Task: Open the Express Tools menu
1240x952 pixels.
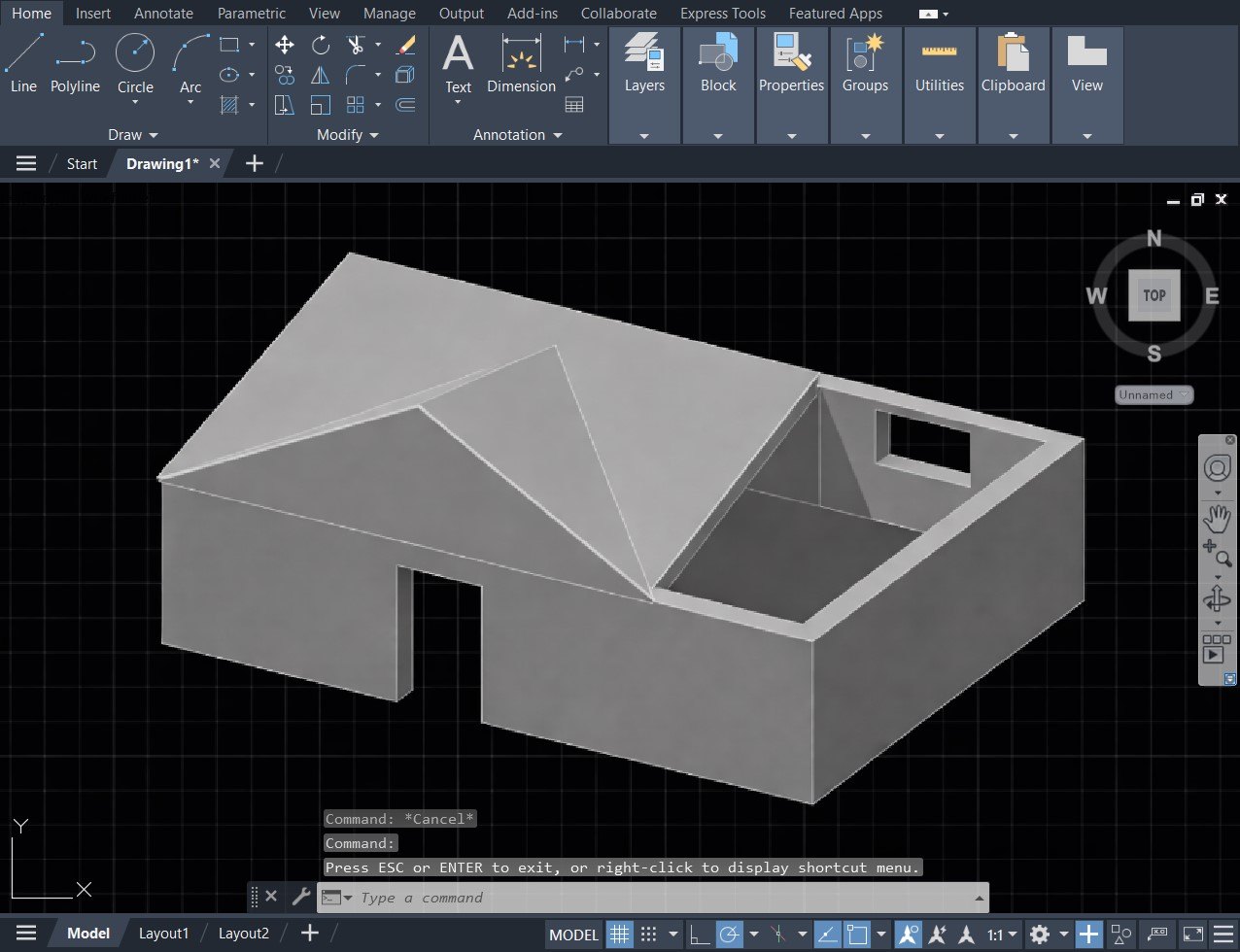Action: 722,13
